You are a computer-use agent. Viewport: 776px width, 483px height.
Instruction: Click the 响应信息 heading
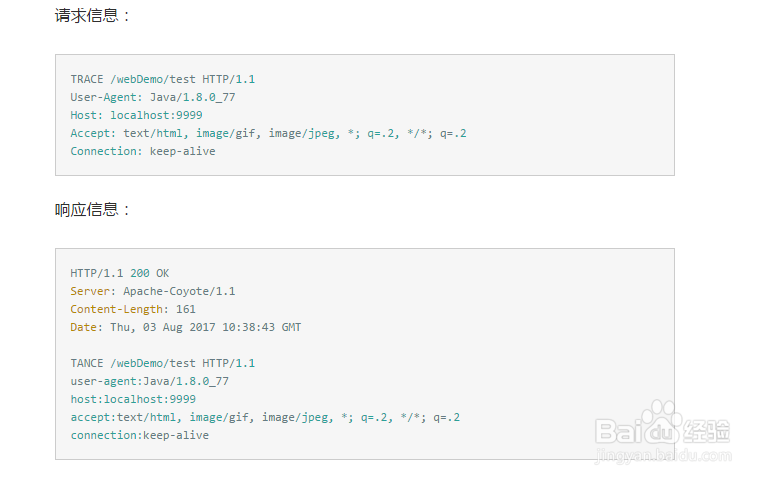[93, 210]
